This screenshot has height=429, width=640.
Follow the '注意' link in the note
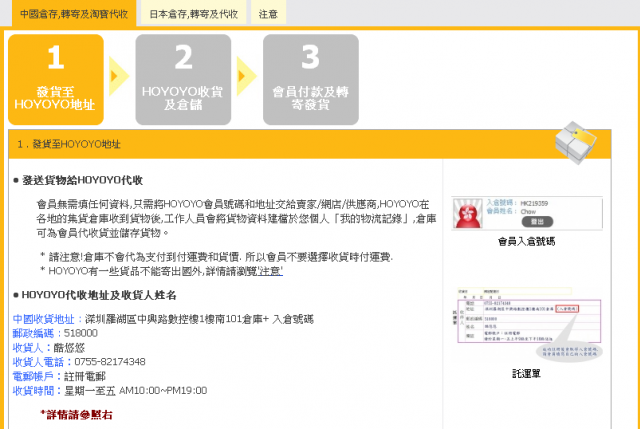pos(270,271)
